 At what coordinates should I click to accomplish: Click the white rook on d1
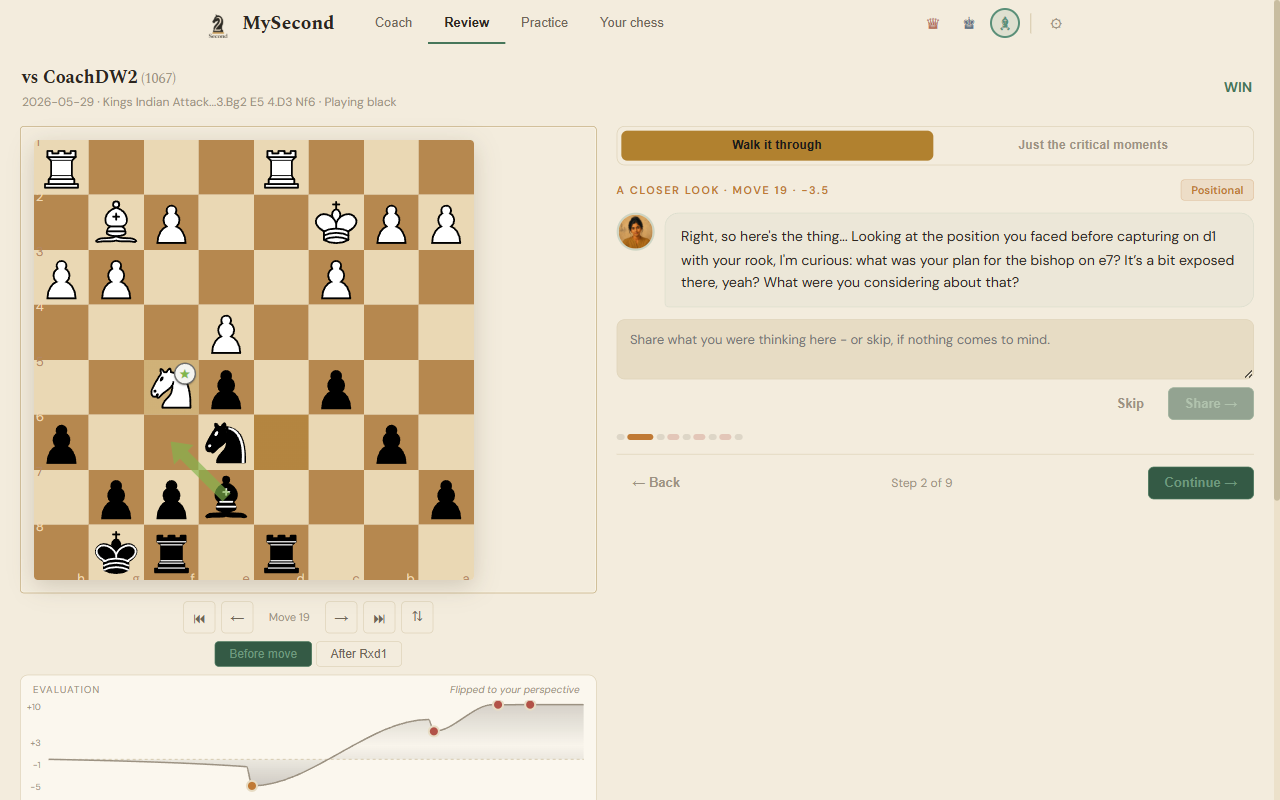click(x=281, y=167)
